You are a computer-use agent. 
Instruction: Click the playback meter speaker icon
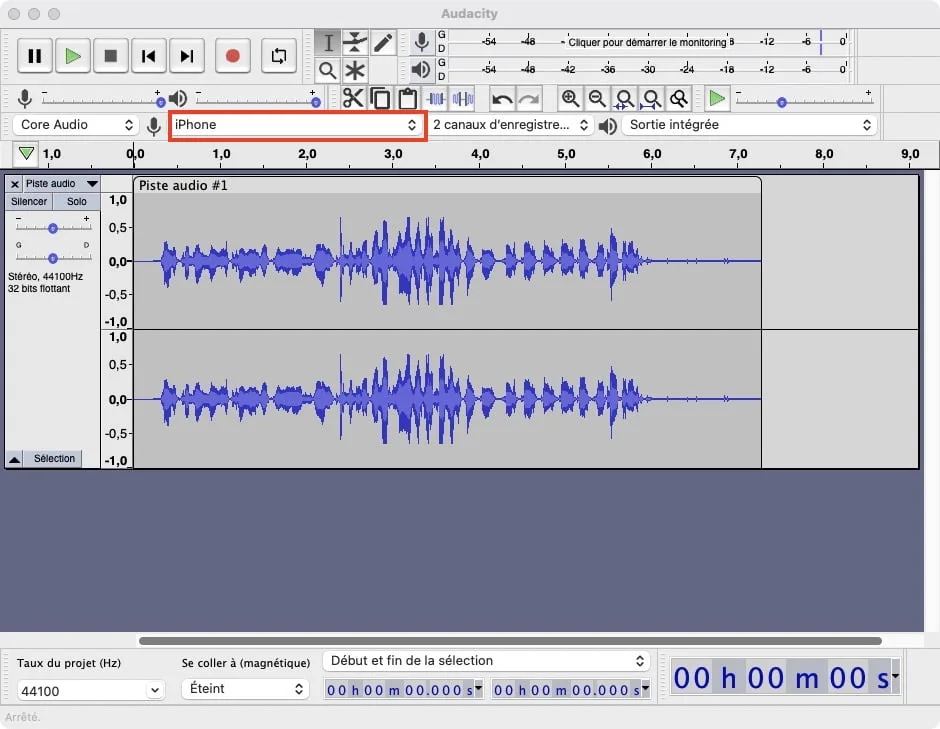421,70
